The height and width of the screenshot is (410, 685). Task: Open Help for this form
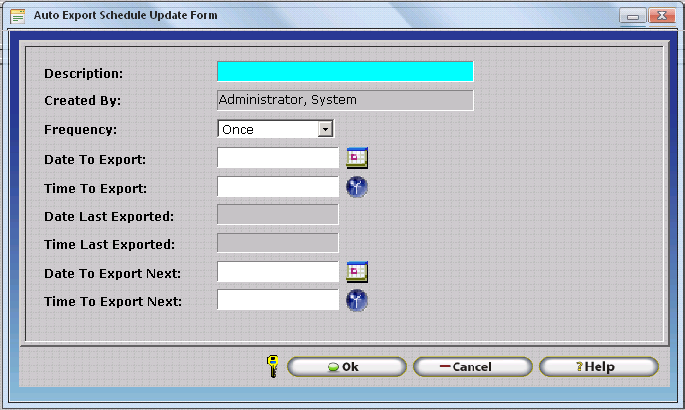point(598,367)
